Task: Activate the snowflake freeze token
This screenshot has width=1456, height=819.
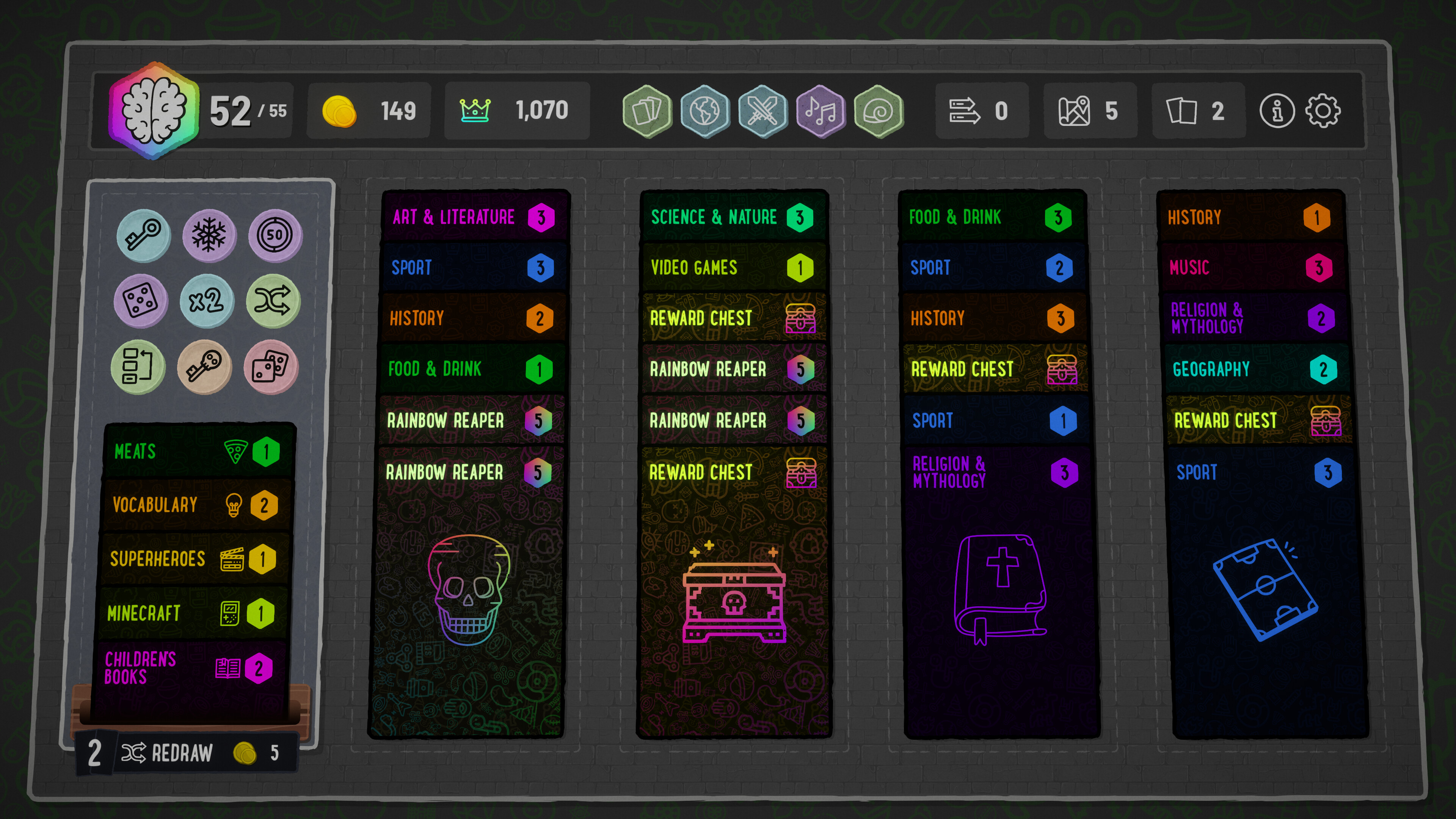Action: click(209, 235)
